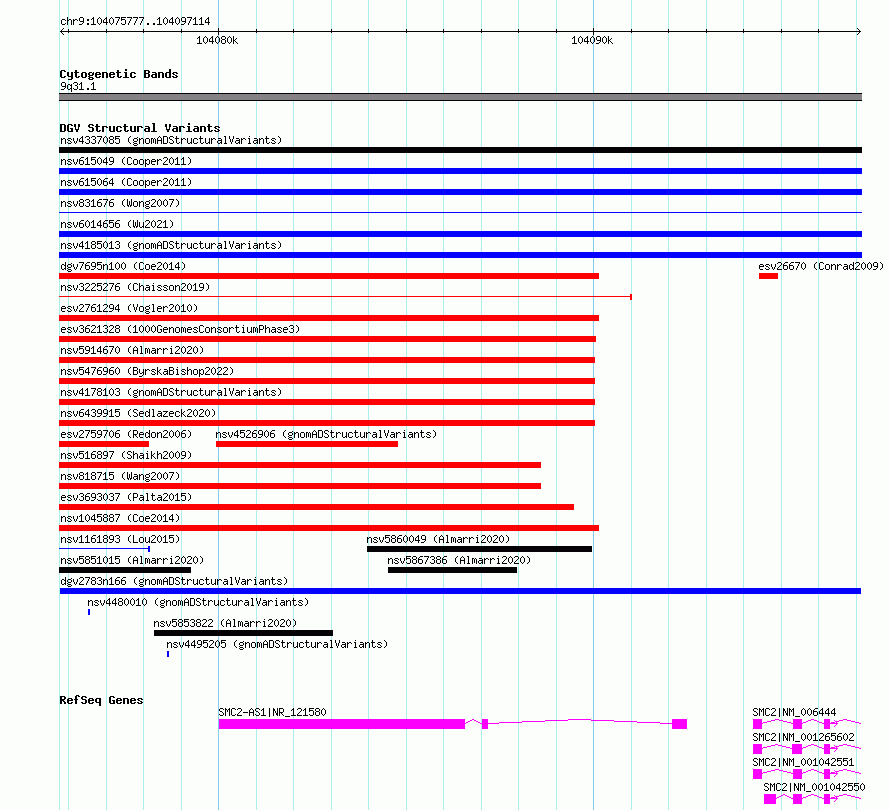
Task: Click the nsv5851015 (Almarri2020) label
Action: pyautogui.click(x=132, y=560)
